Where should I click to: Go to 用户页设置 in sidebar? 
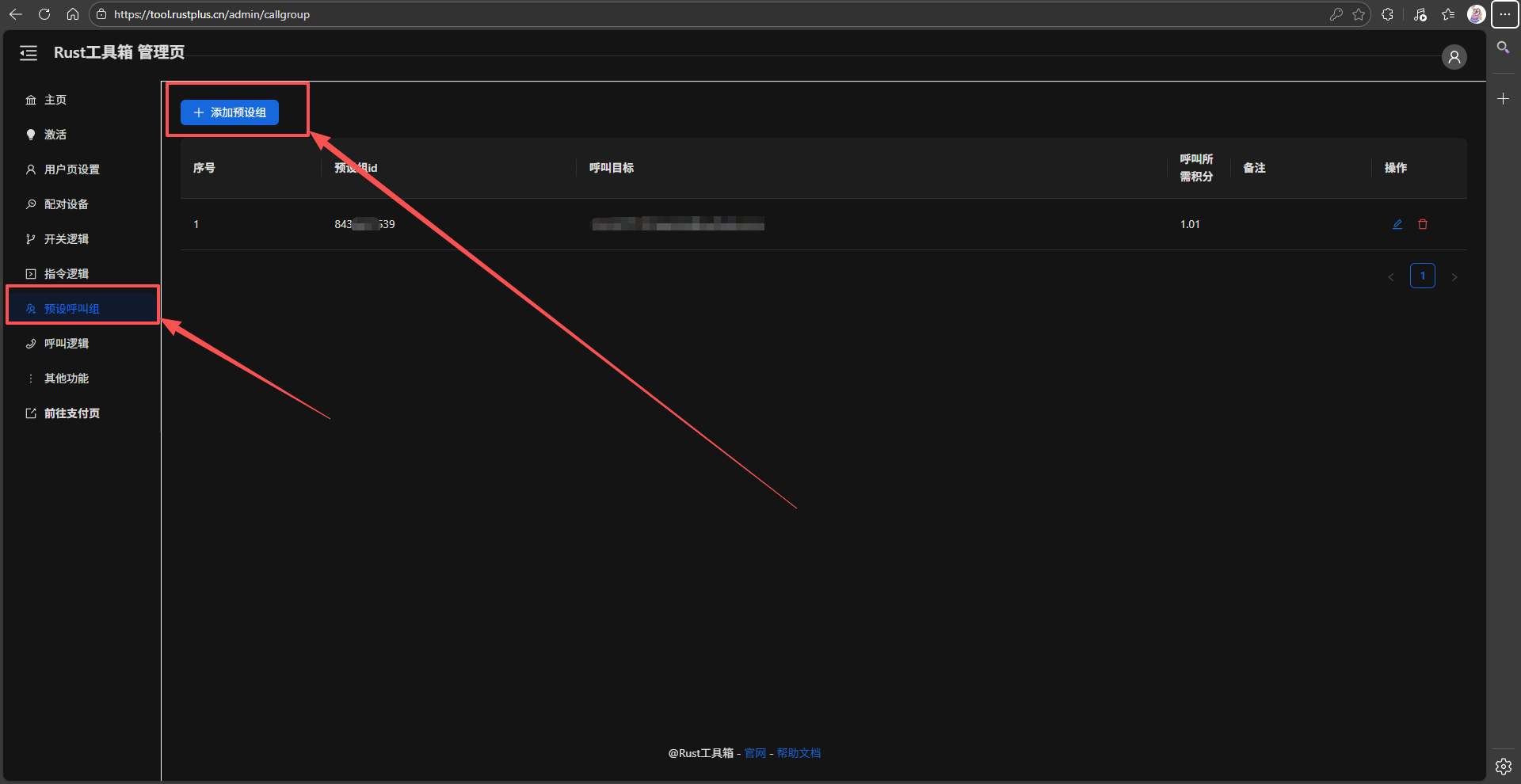pyautogui.click(x=71, y=169)
